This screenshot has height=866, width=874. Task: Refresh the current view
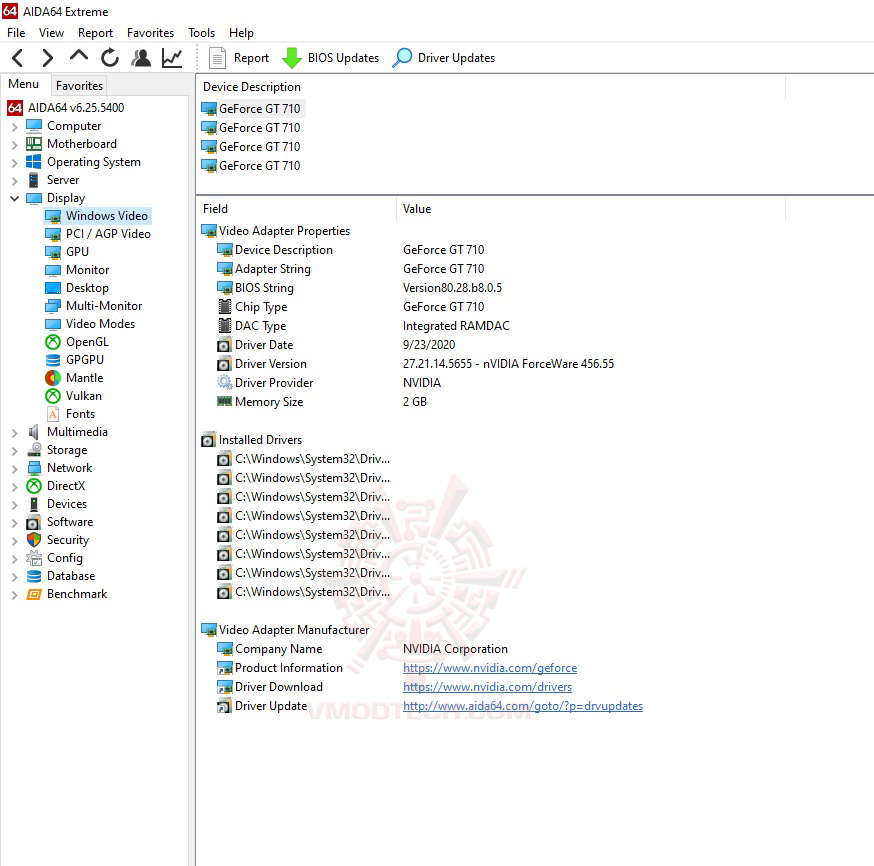(109, 58)
